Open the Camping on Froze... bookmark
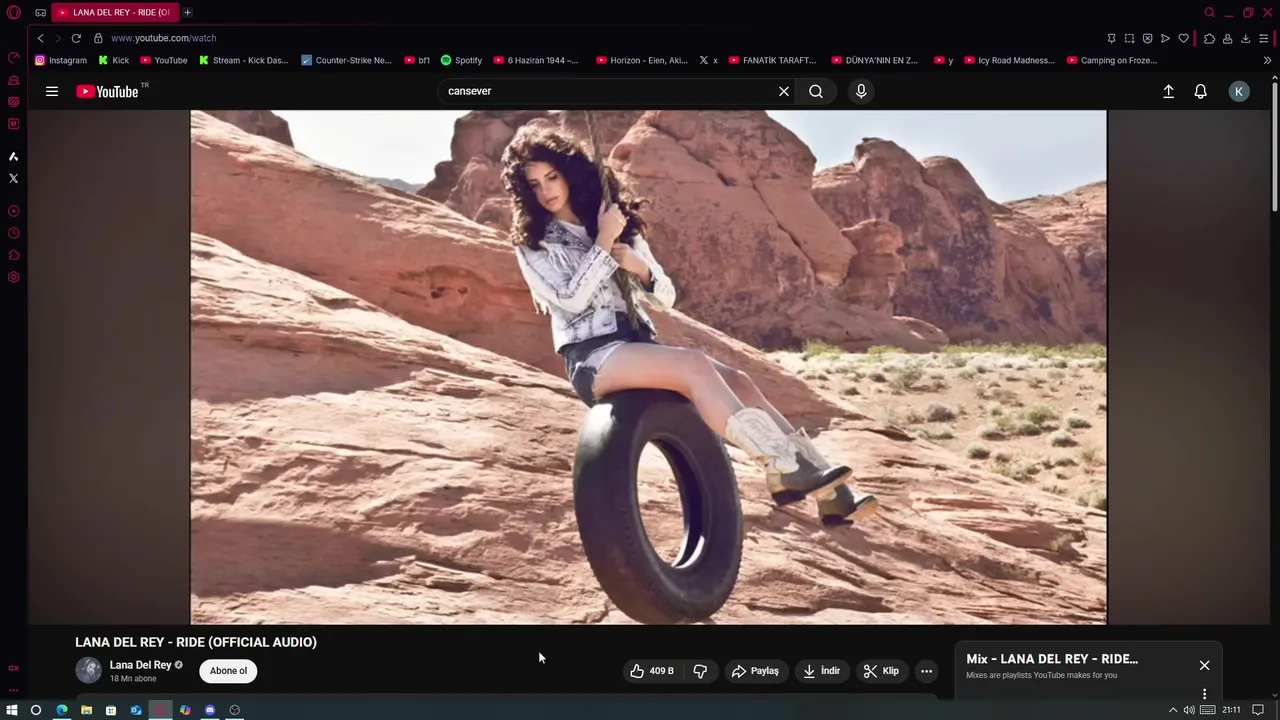The image size is (1280, 720). pyautogui.click(x=1112, y=60)
